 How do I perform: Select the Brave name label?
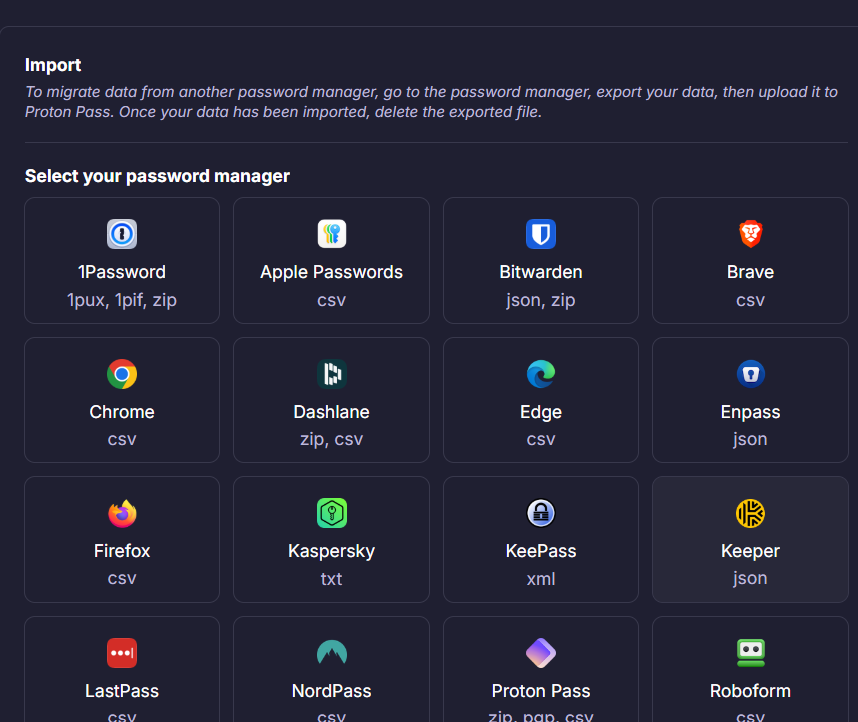pyautogui.click(x=750, y=272)
